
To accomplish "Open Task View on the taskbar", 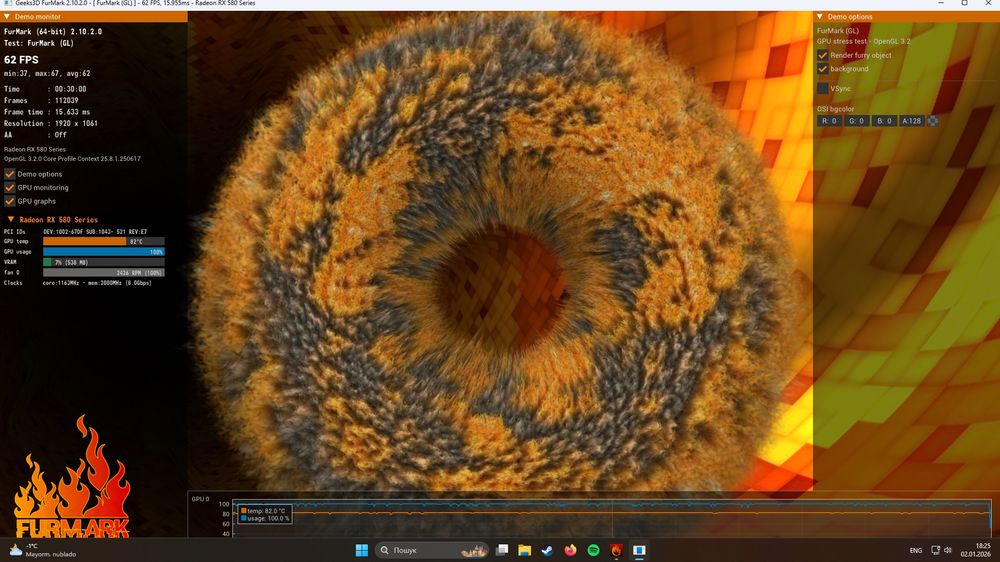I will [x=502, y=550].
